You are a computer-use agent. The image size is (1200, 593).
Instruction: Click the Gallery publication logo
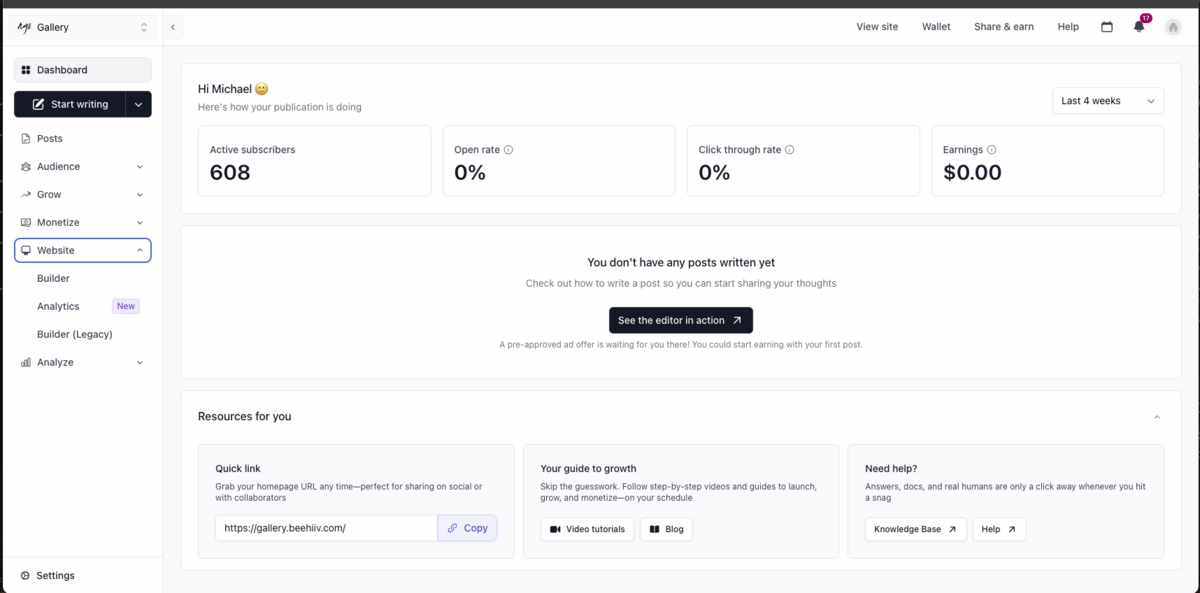pos(24,27)
